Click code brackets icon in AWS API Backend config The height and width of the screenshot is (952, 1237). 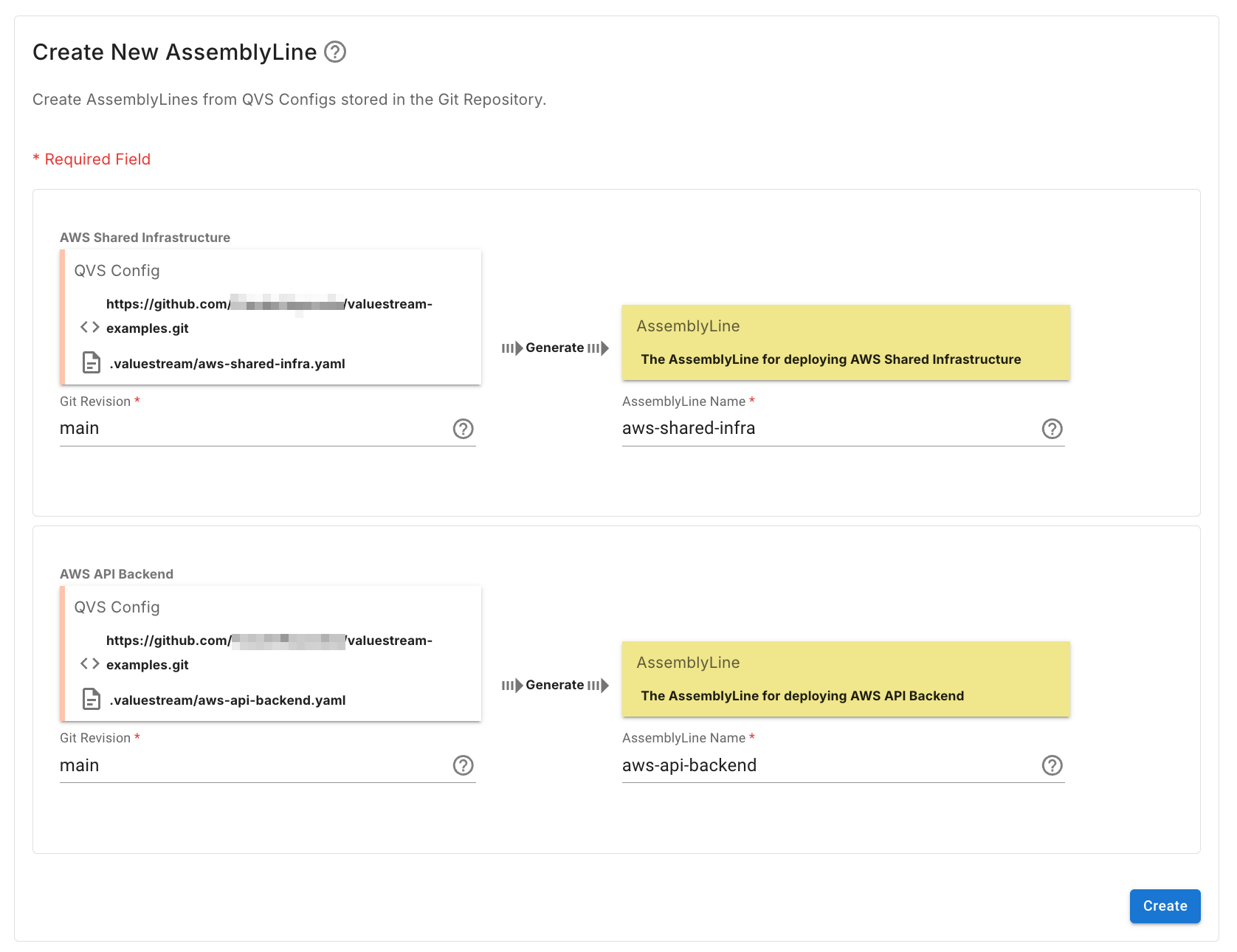pyautogui.click(x=90, y=663)
